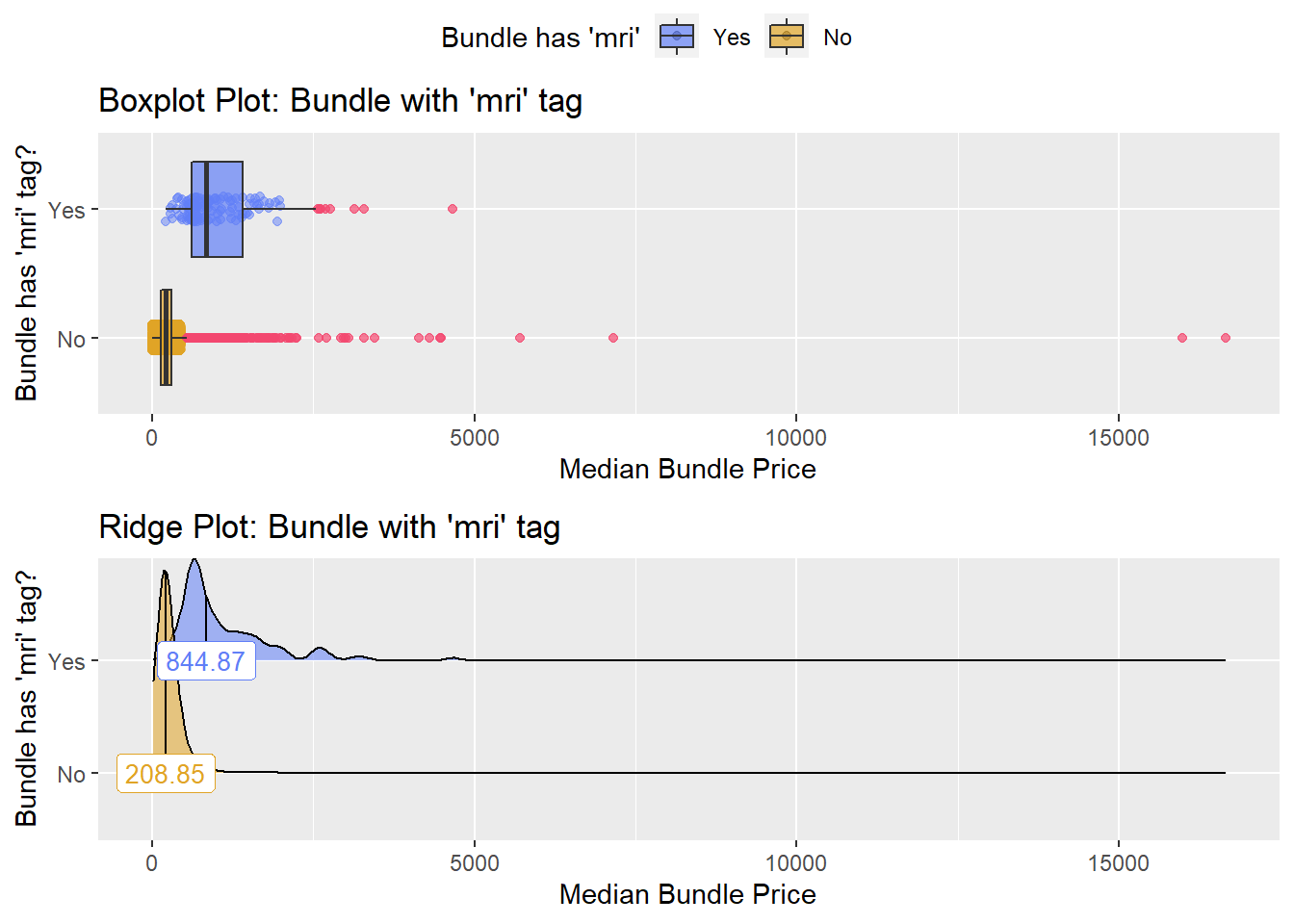Click the boxplot's 'Median Bundle Price' axis title

[x=687, y=469]
